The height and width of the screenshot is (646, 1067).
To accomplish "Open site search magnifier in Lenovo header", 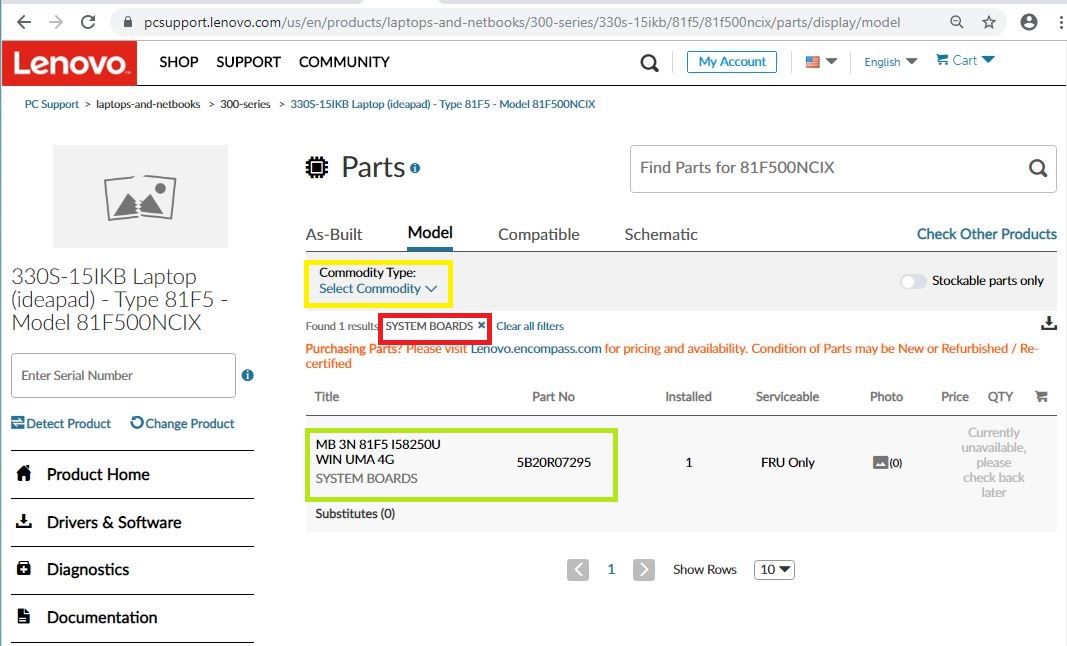I will point(649,63).
